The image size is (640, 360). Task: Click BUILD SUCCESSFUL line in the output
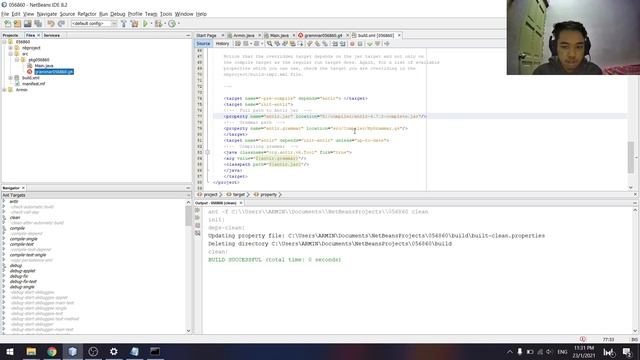click(x=274, y=260)
